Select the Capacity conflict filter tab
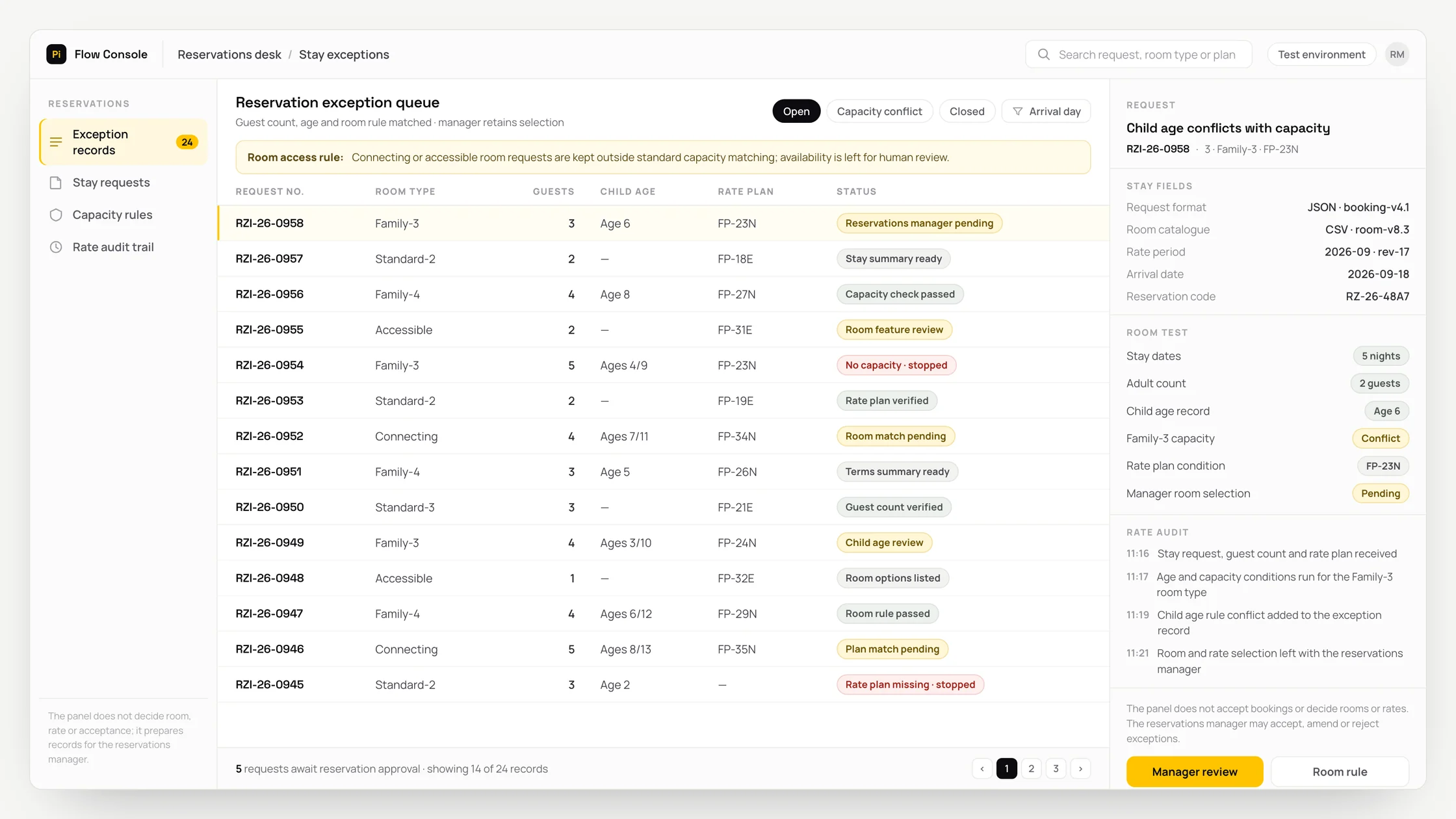The image size is (1456, 819). (x=879, y=112)
